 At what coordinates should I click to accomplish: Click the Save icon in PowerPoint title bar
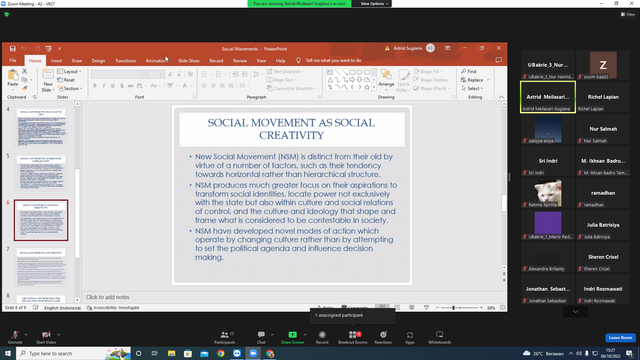[13, 49]
